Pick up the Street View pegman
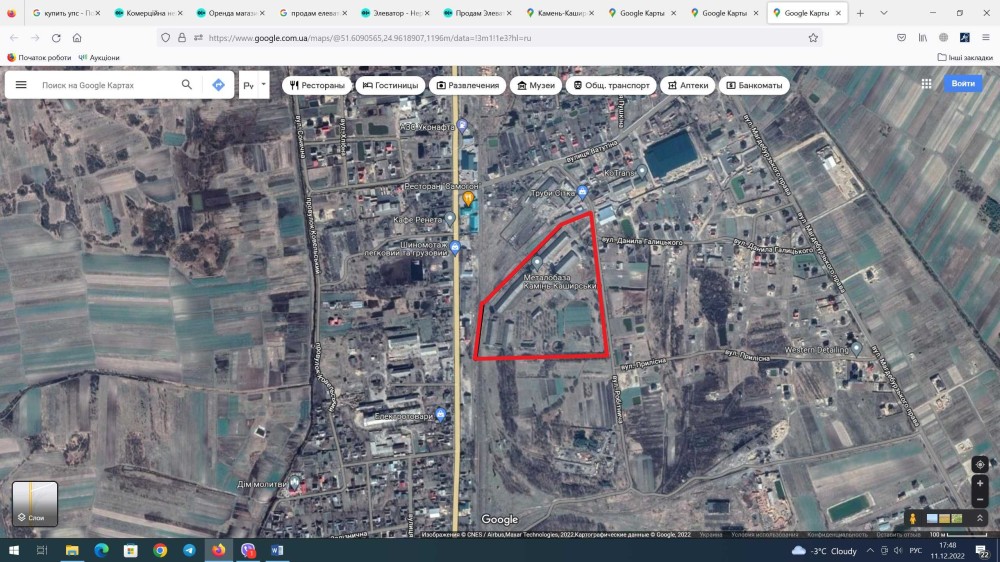Viewport: 1000px width, 562px height. (x=913, y=519)
